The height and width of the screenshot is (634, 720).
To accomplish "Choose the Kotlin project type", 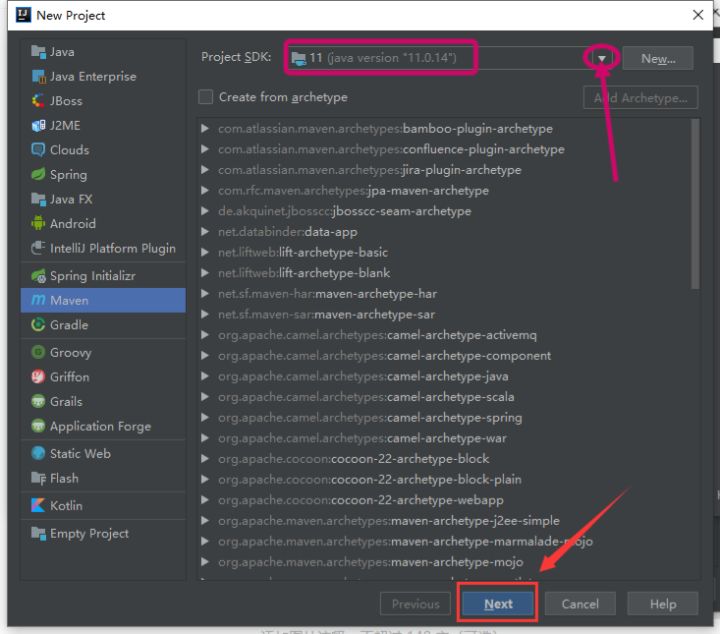I will click(103, 505).
